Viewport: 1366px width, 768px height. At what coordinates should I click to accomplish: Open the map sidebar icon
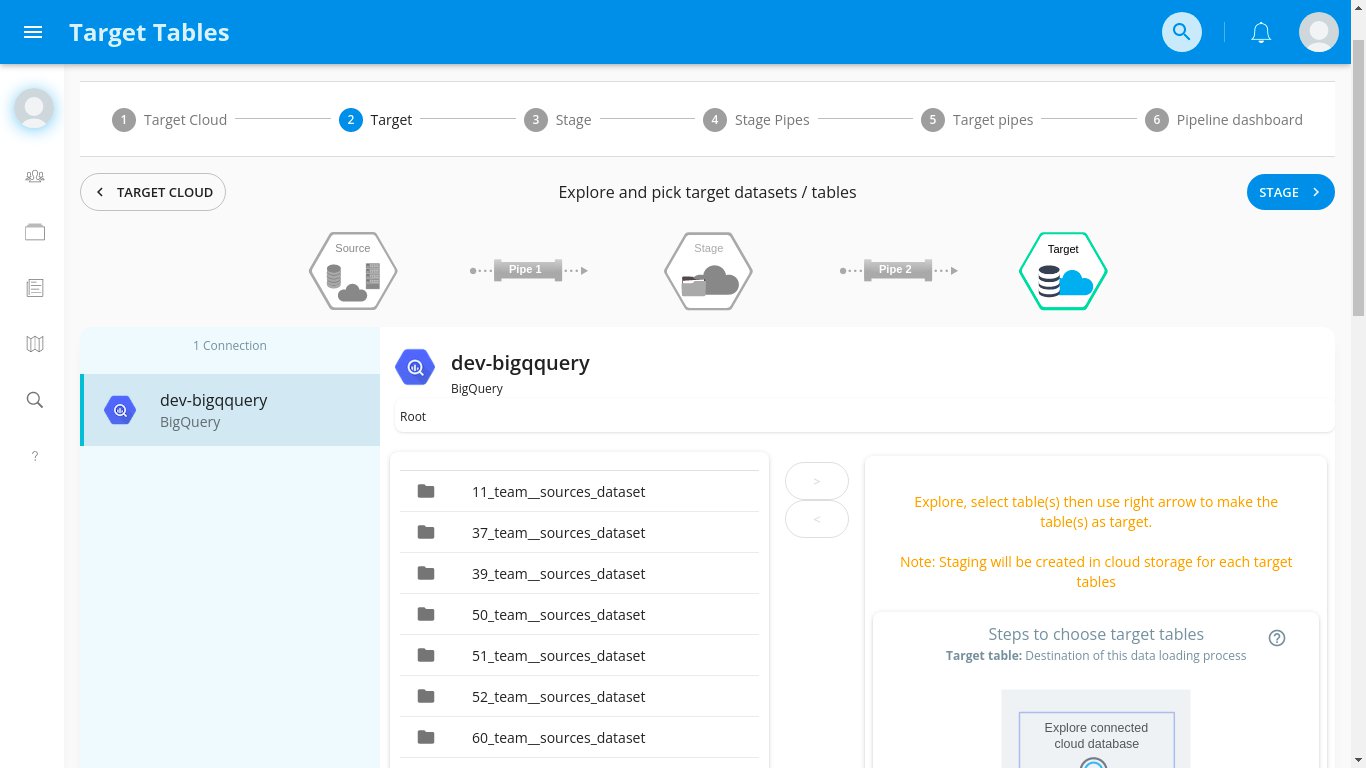coord(35,344)
